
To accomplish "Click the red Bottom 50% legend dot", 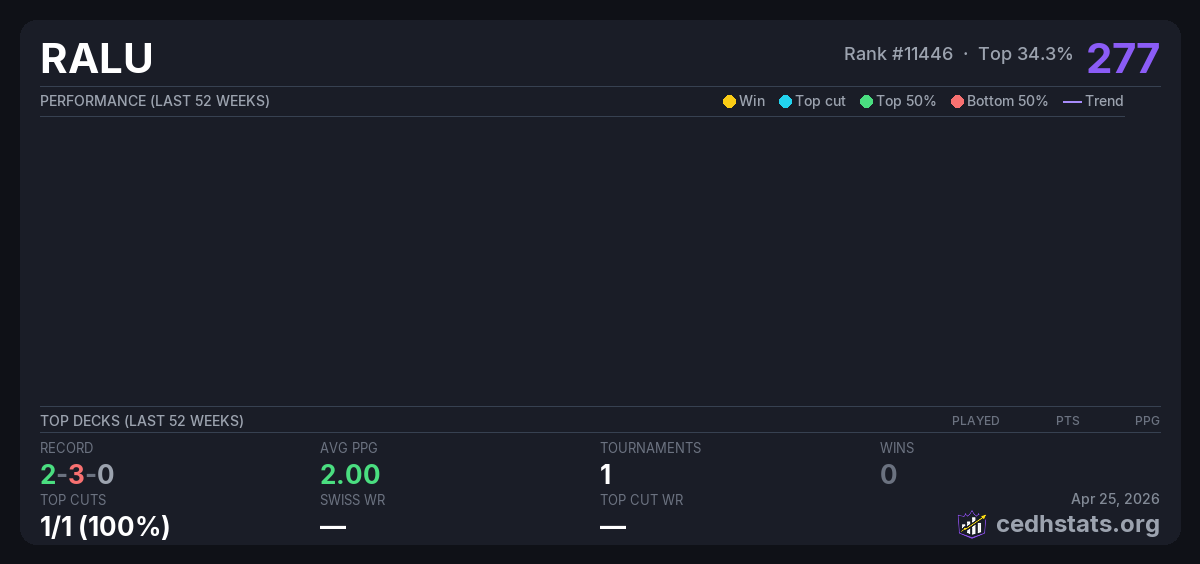I will 957,101.
